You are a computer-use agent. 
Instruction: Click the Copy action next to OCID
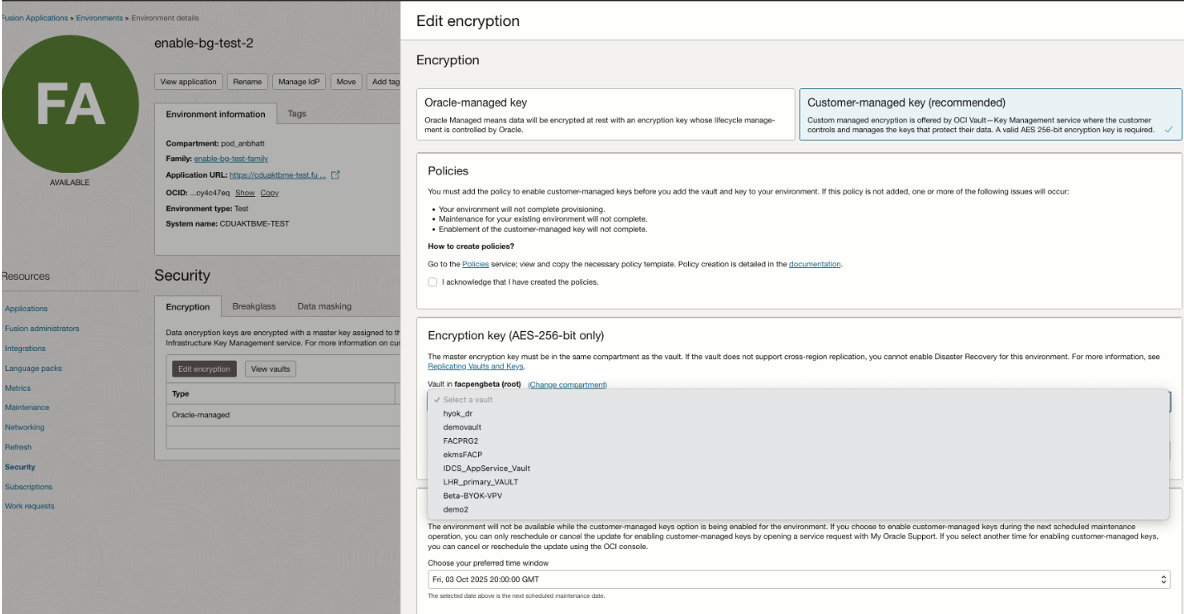tap(269, 191)
